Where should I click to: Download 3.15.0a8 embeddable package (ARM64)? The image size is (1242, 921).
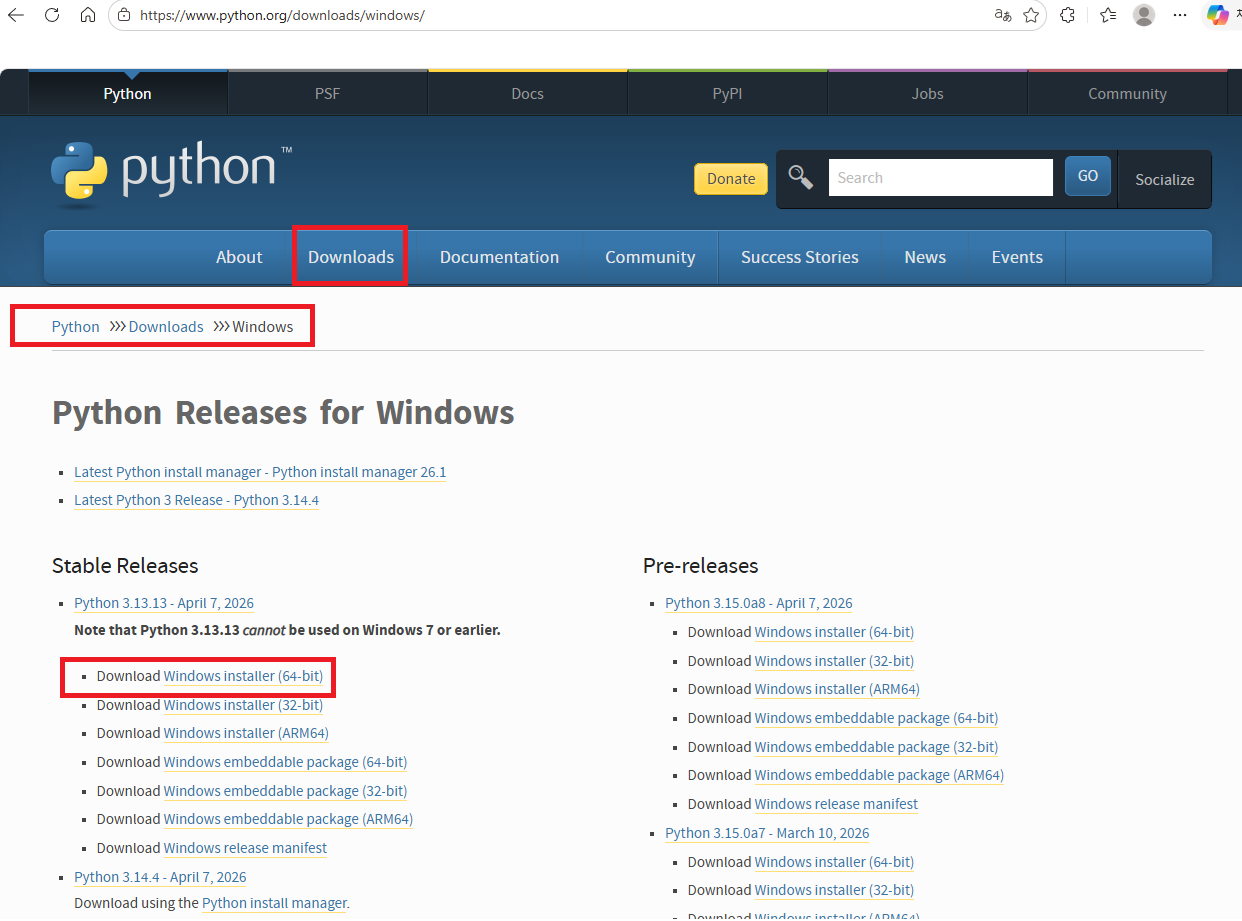point(879,775)
